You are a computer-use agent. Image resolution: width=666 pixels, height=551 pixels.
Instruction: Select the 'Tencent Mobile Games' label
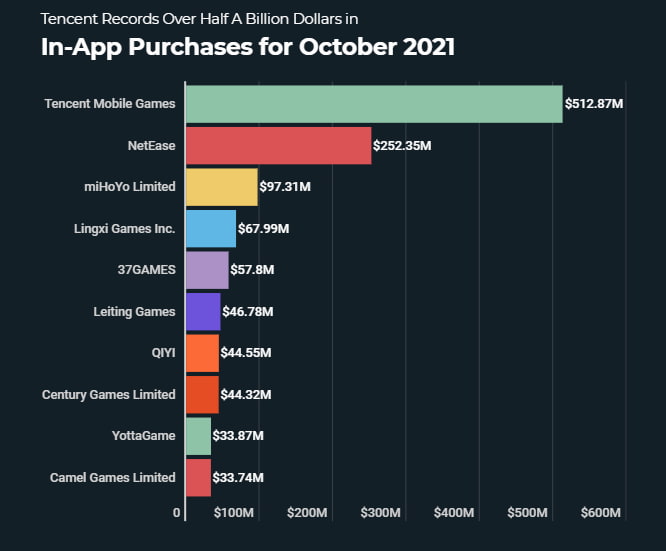pyautogui.click(x=110, y=104)
